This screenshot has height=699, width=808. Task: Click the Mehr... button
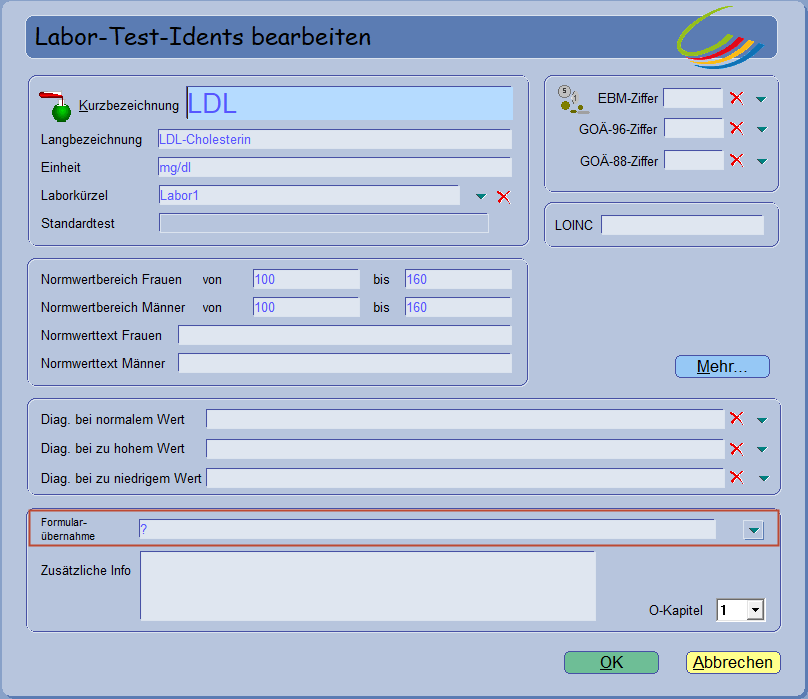click(722, 366)
